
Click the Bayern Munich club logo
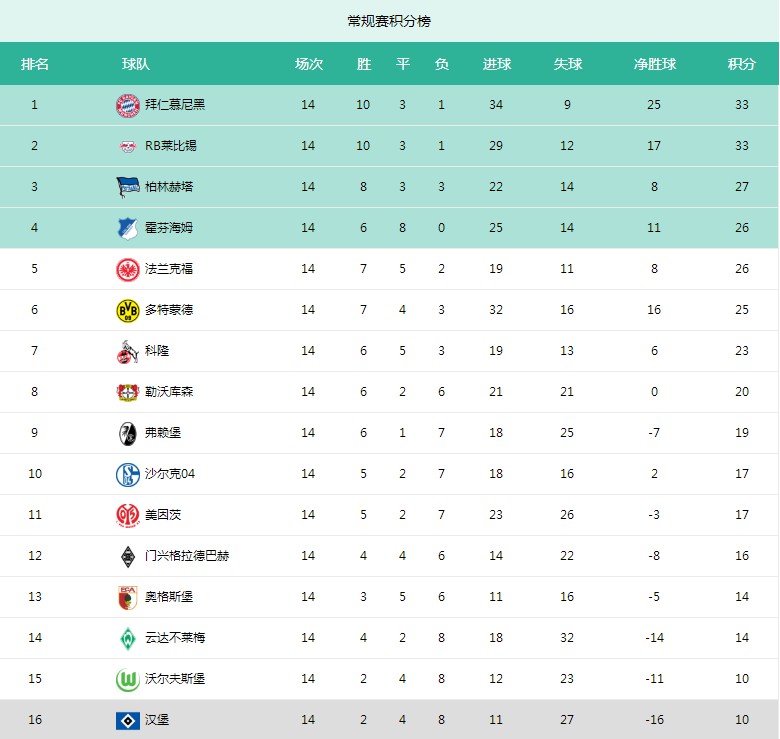point(128,105)
